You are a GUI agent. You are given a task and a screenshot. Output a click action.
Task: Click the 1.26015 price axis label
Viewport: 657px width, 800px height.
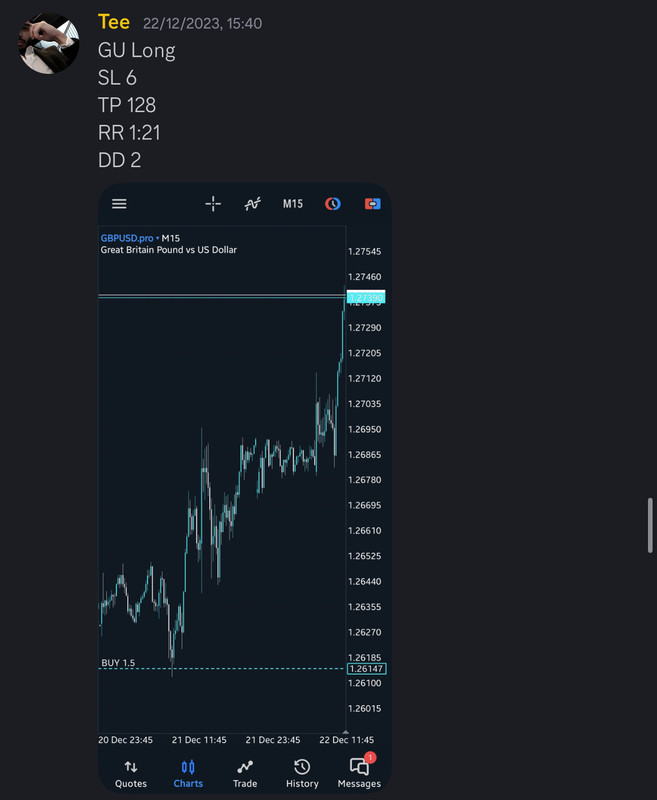(x=364, y=709)
